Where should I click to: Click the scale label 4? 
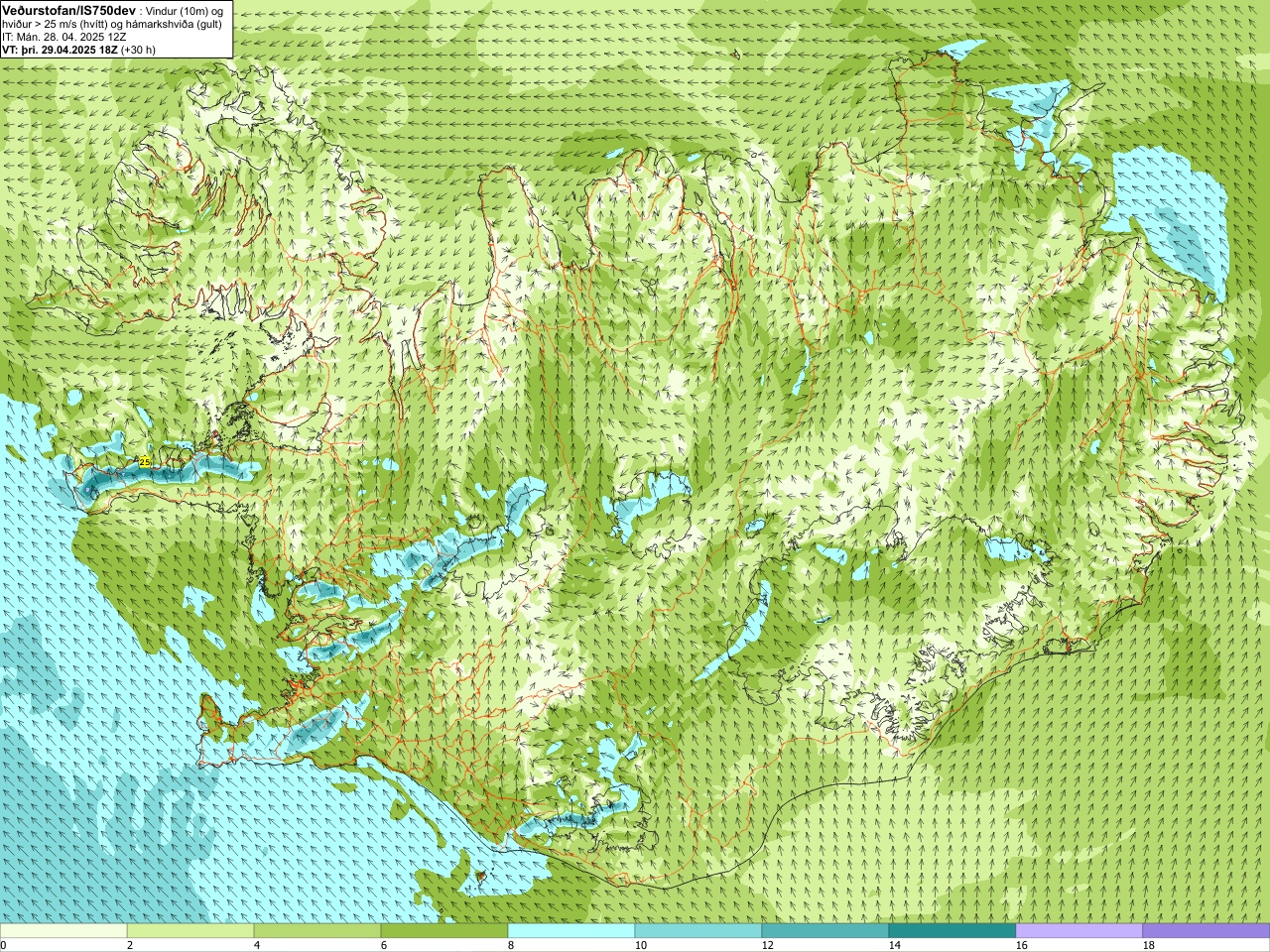[257, 946]
